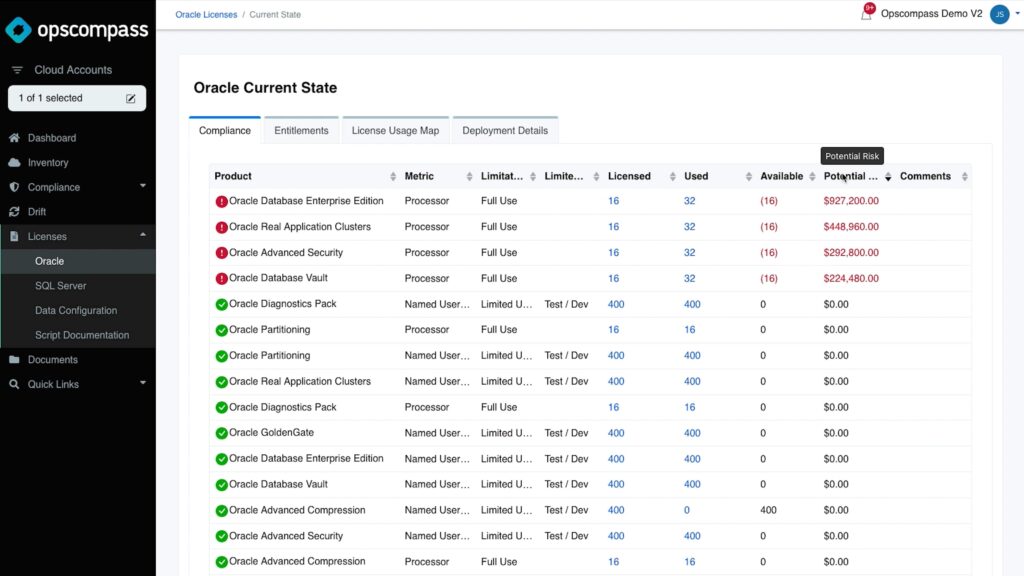Expand the Compliance sidebar menu caret
This screenshot has width=1024, height=576.
tap(143, 186)
